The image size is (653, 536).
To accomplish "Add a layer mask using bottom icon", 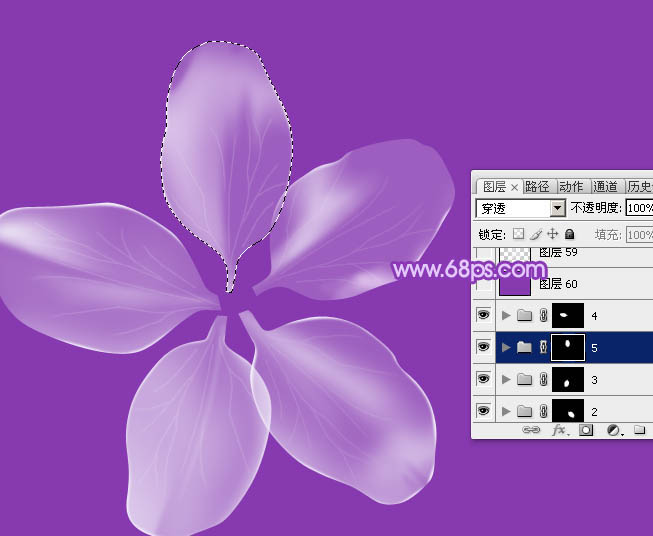I will 586,430.
